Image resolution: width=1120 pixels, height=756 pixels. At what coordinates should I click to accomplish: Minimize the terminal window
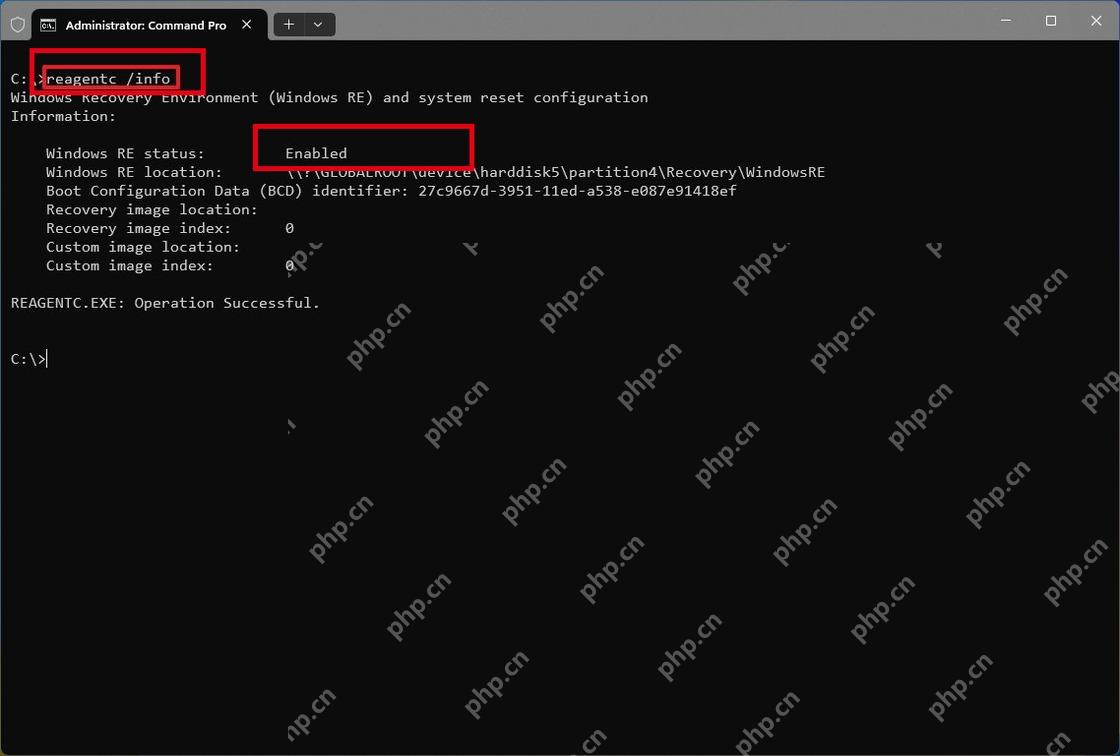(x=1006, y=21)
